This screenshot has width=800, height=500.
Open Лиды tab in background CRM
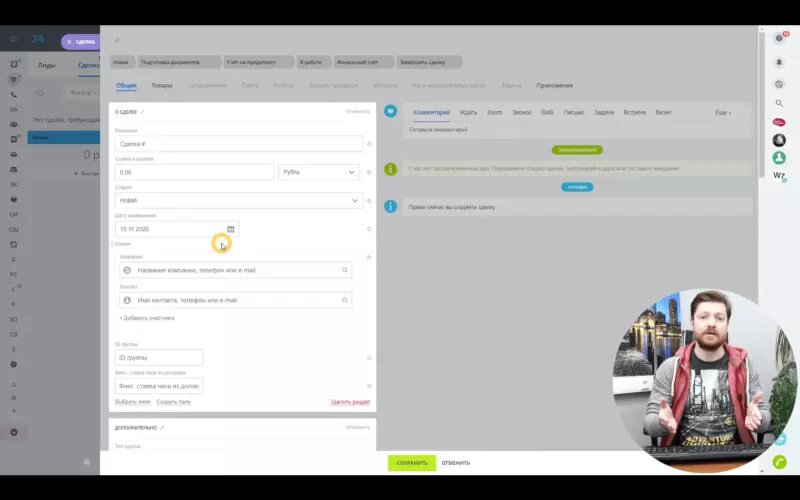tap(46, 65)
